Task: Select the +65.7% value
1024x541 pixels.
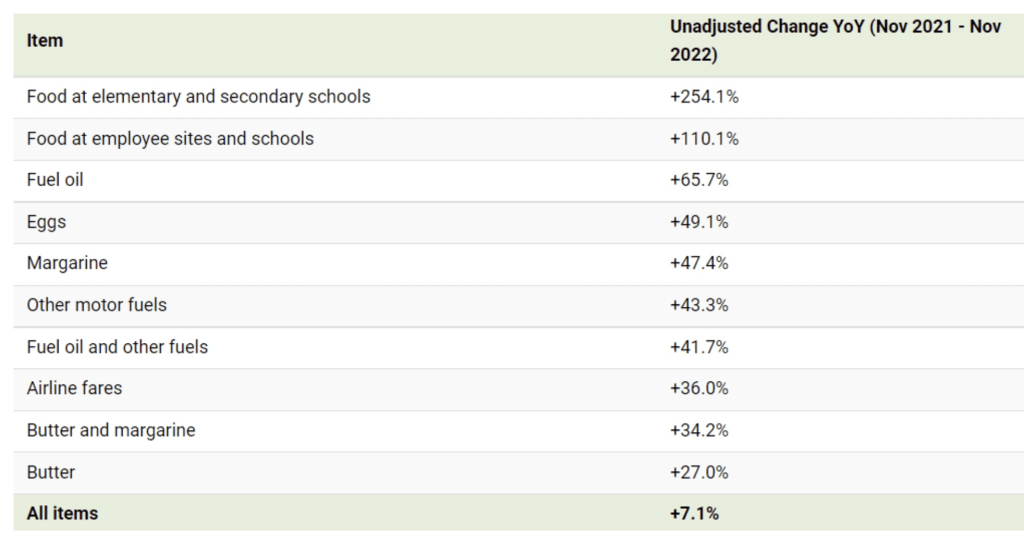Action: [x=699, y=180]
